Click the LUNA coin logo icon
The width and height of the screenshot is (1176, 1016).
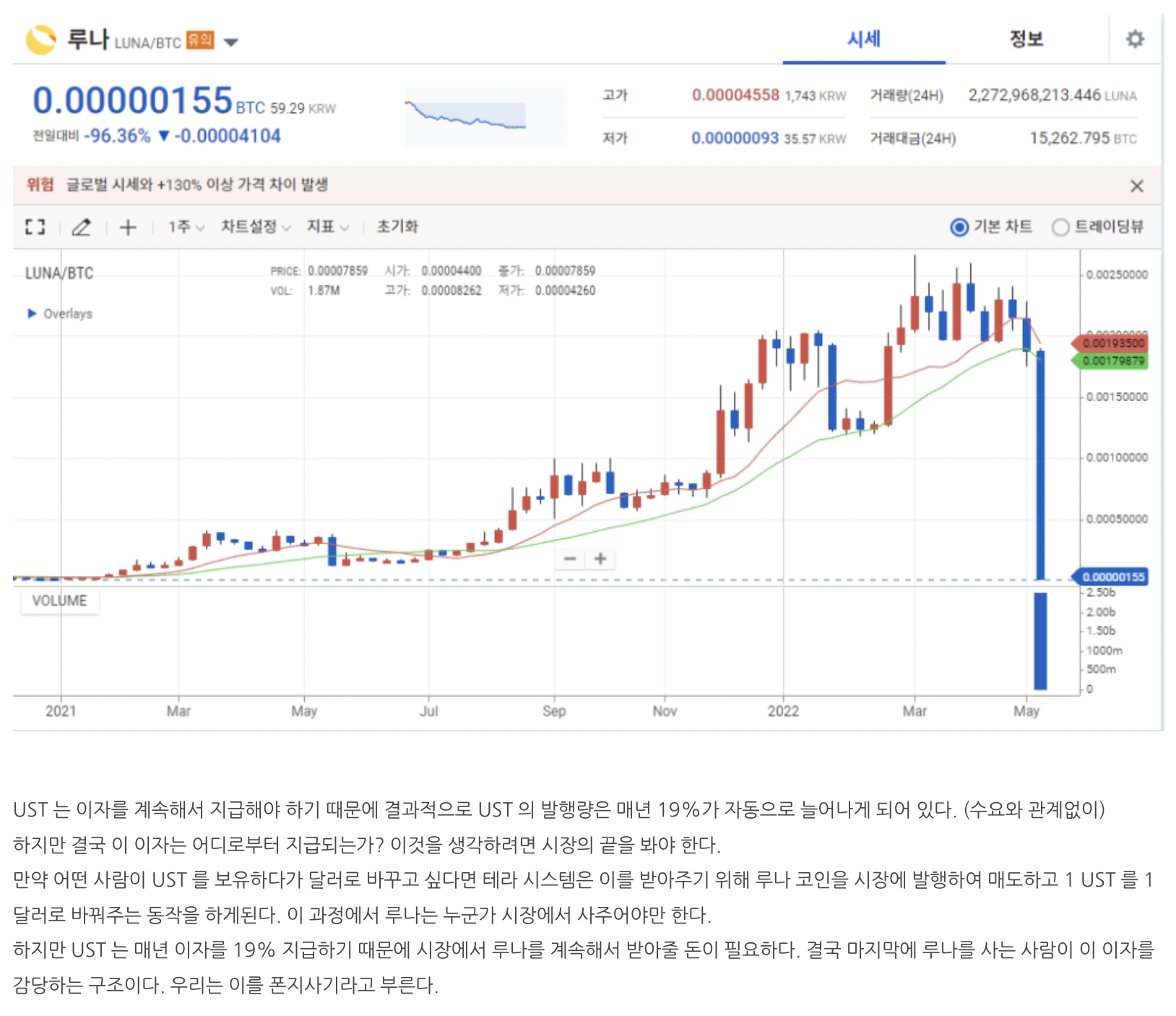41,40
